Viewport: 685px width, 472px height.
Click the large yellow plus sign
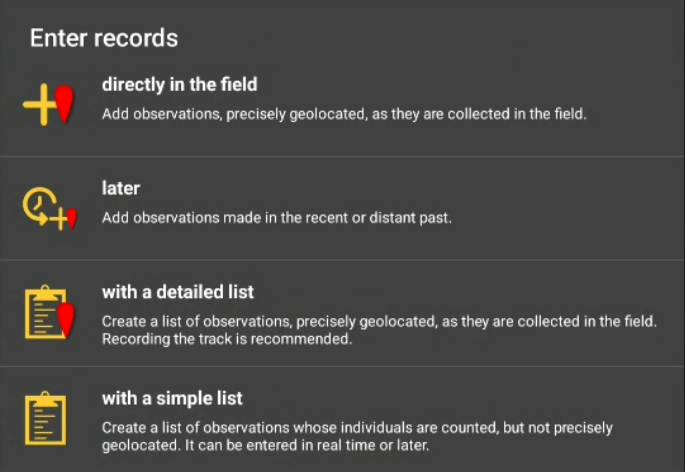point(39,104)
